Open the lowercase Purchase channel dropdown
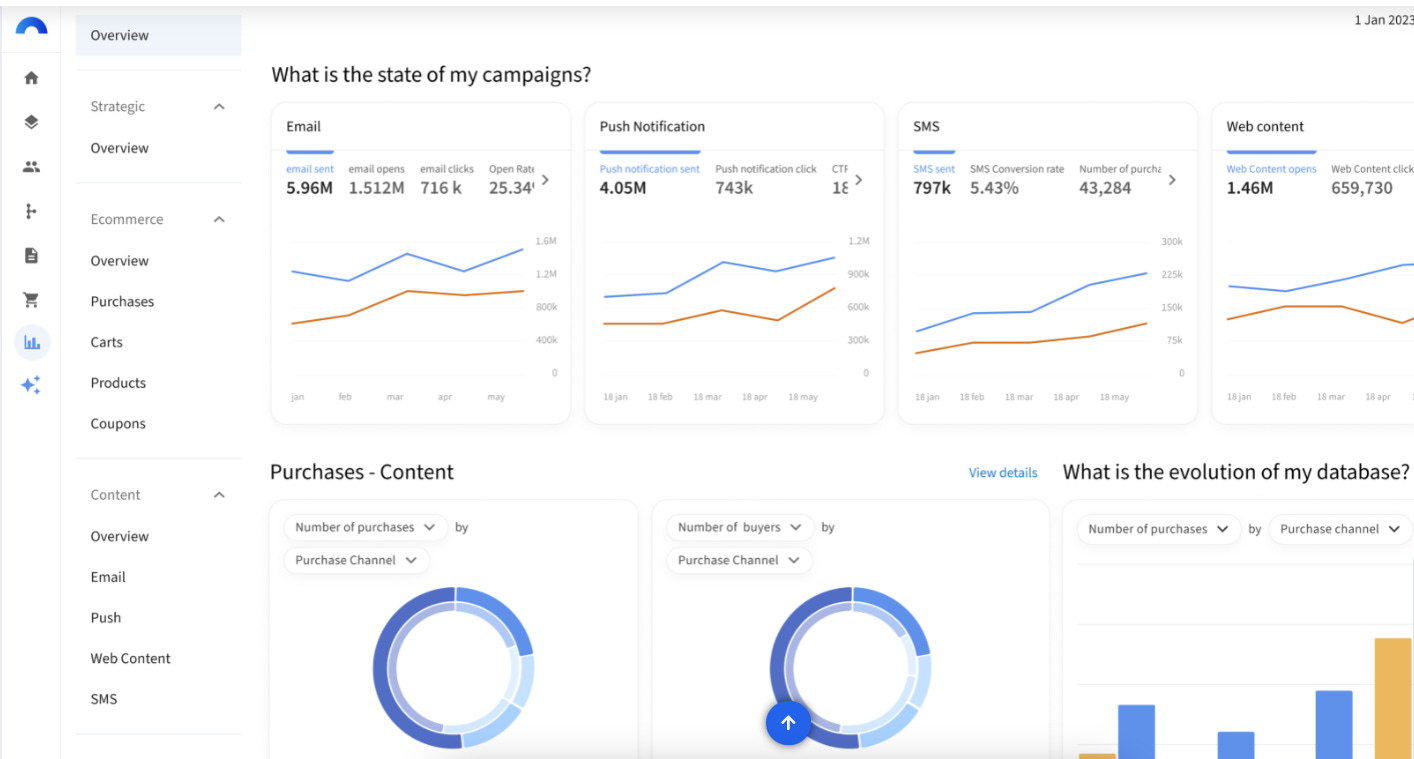 pyautogui.click(x=1341, y=529)
